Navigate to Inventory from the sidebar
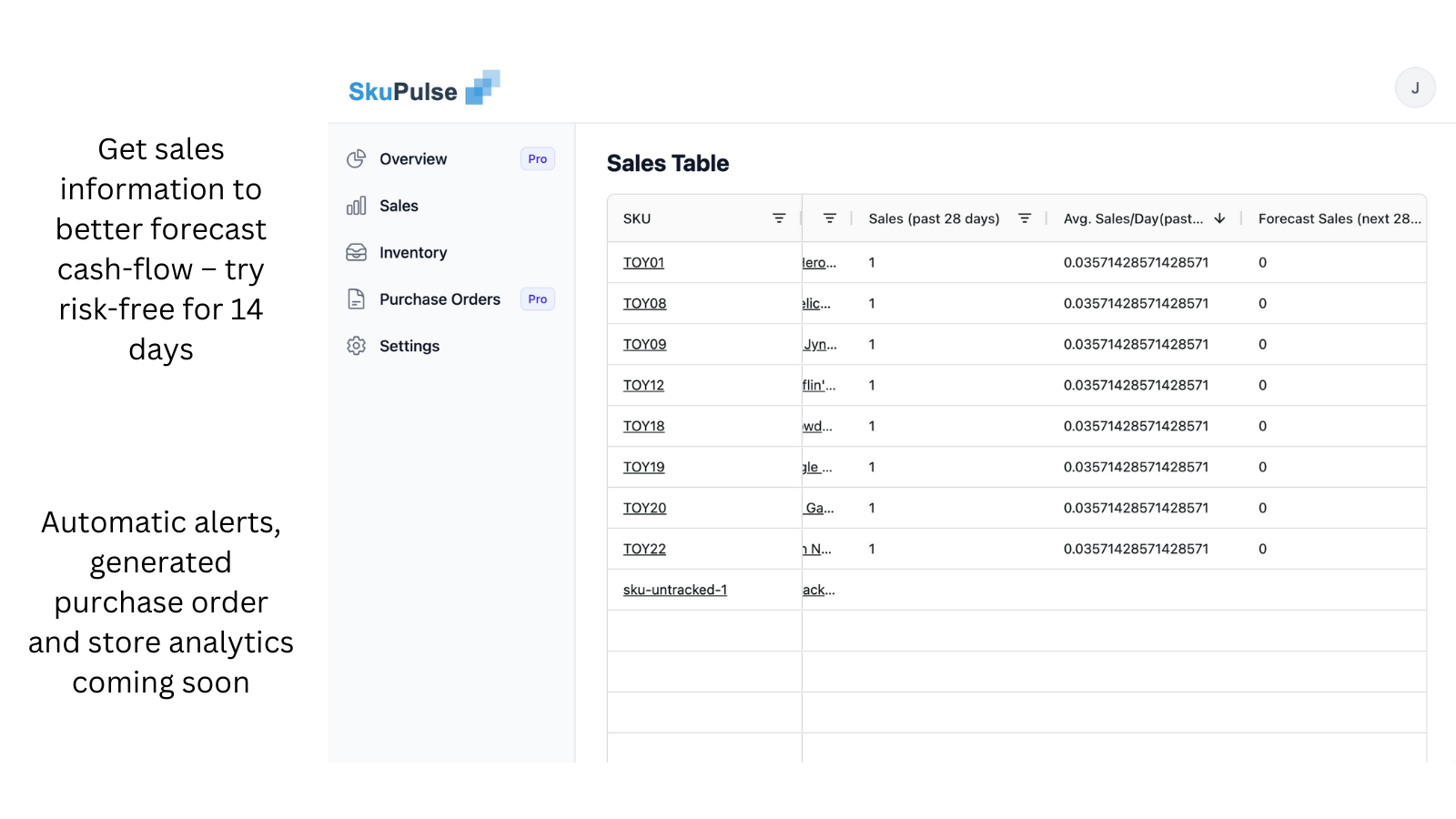Screen dimensions: 1456x819 413,252
